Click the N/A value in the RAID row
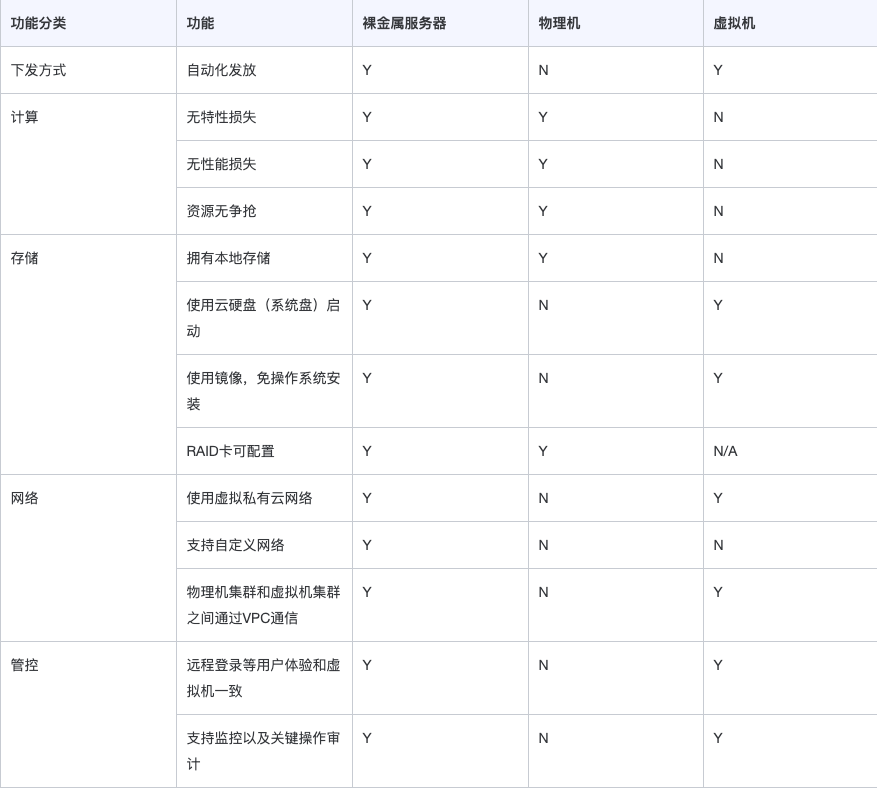The width and height of the screenshot is (877, 791). pyautogui.click(x=725, y=451)
